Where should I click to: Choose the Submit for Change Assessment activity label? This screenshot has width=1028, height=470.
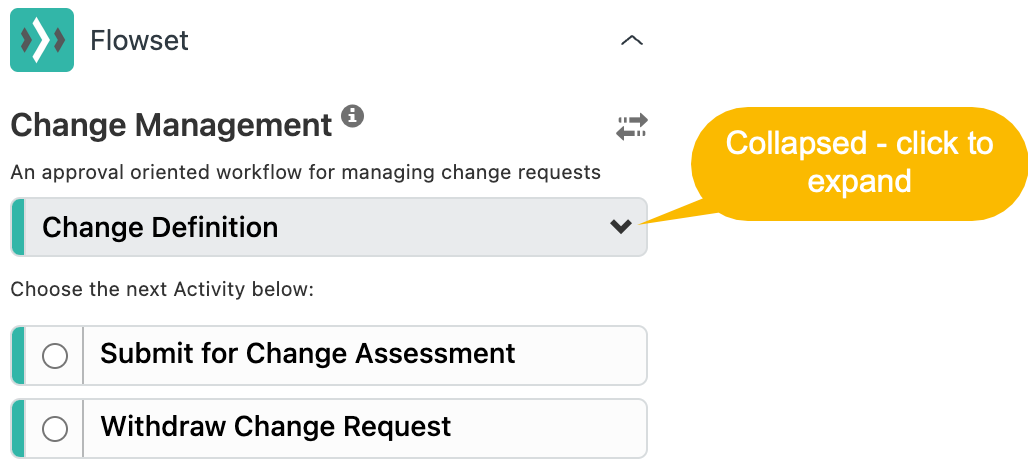coord(307,354)
